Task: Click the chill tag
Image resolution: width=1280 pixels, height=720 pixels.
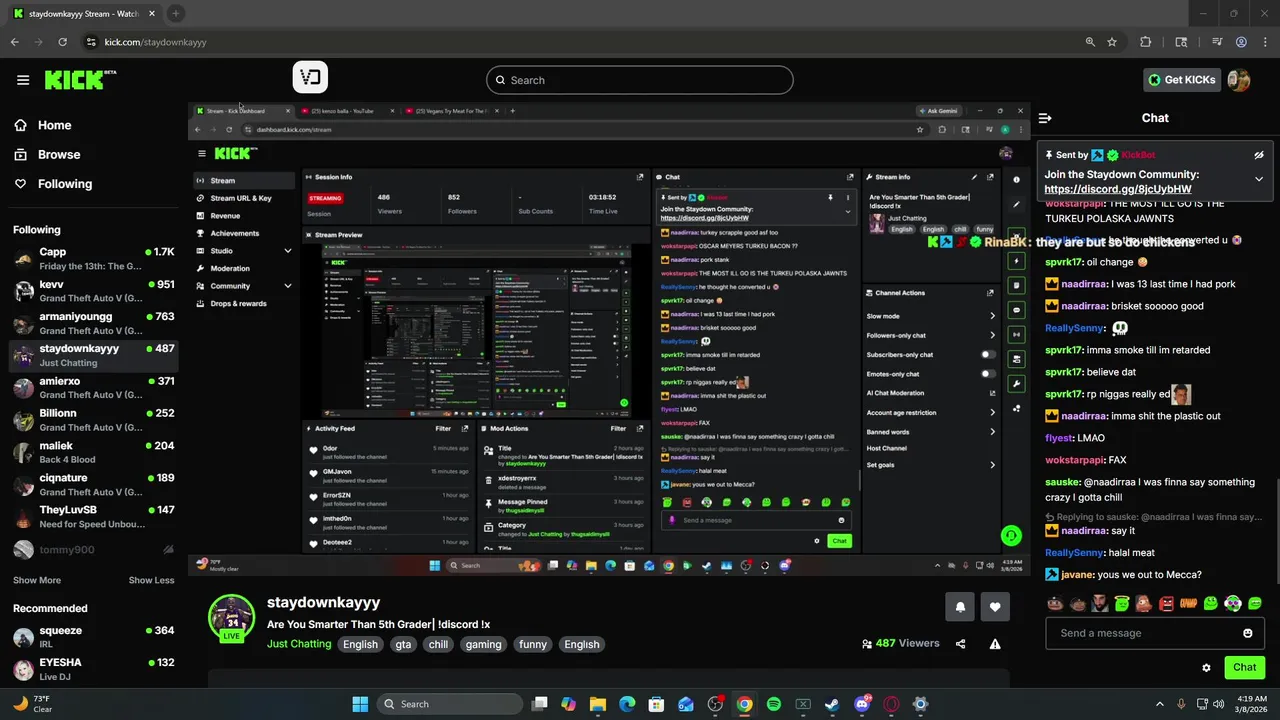Action: point(438,645)
